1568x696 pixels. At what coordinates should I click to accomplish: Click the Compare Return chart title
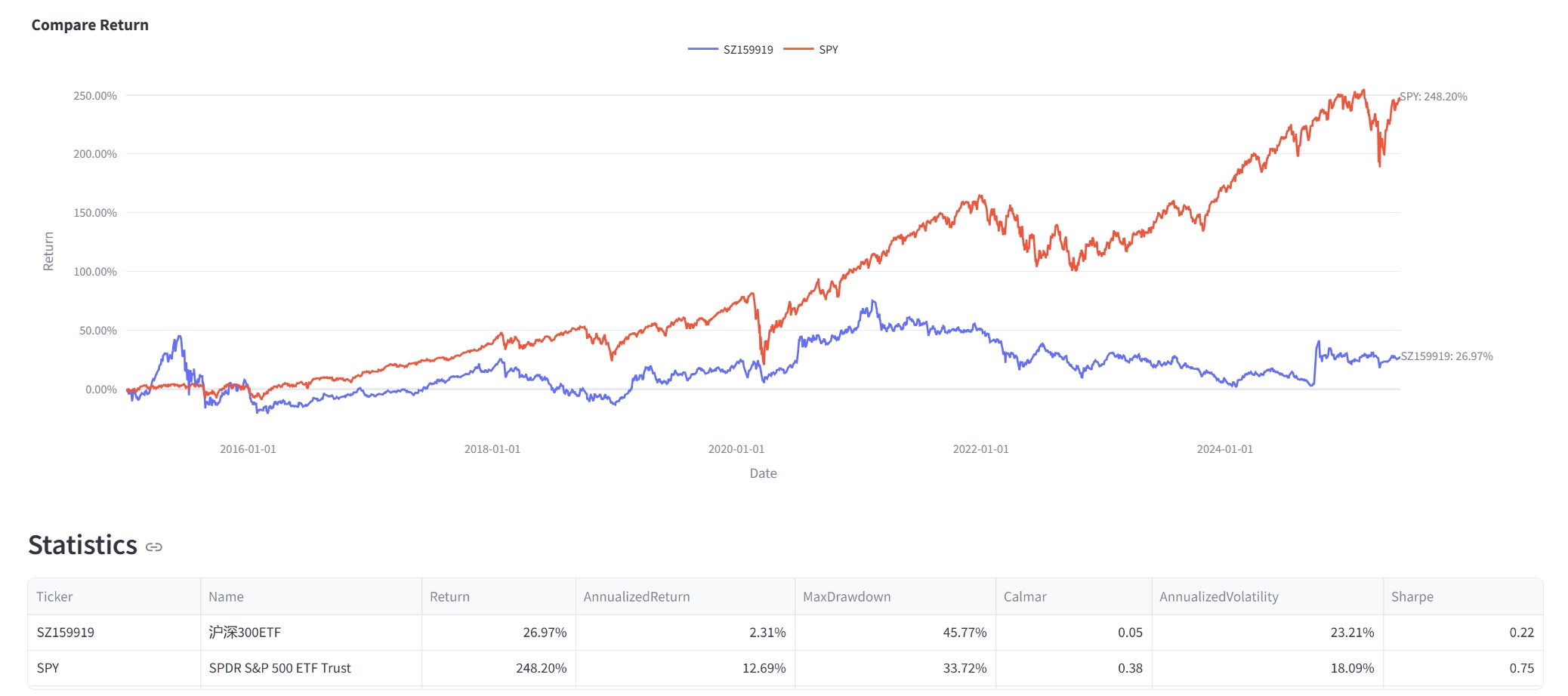(90, 25)
